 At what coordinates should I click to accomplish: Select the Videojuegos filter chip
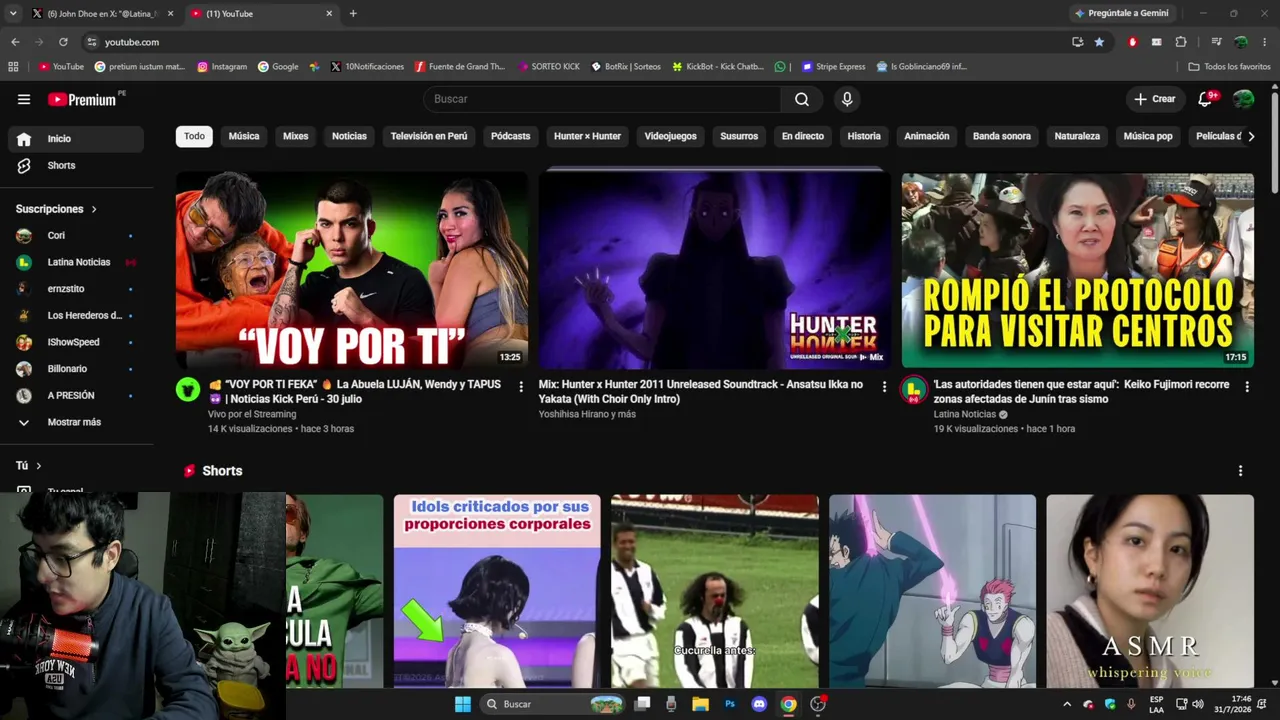point(670,136)
